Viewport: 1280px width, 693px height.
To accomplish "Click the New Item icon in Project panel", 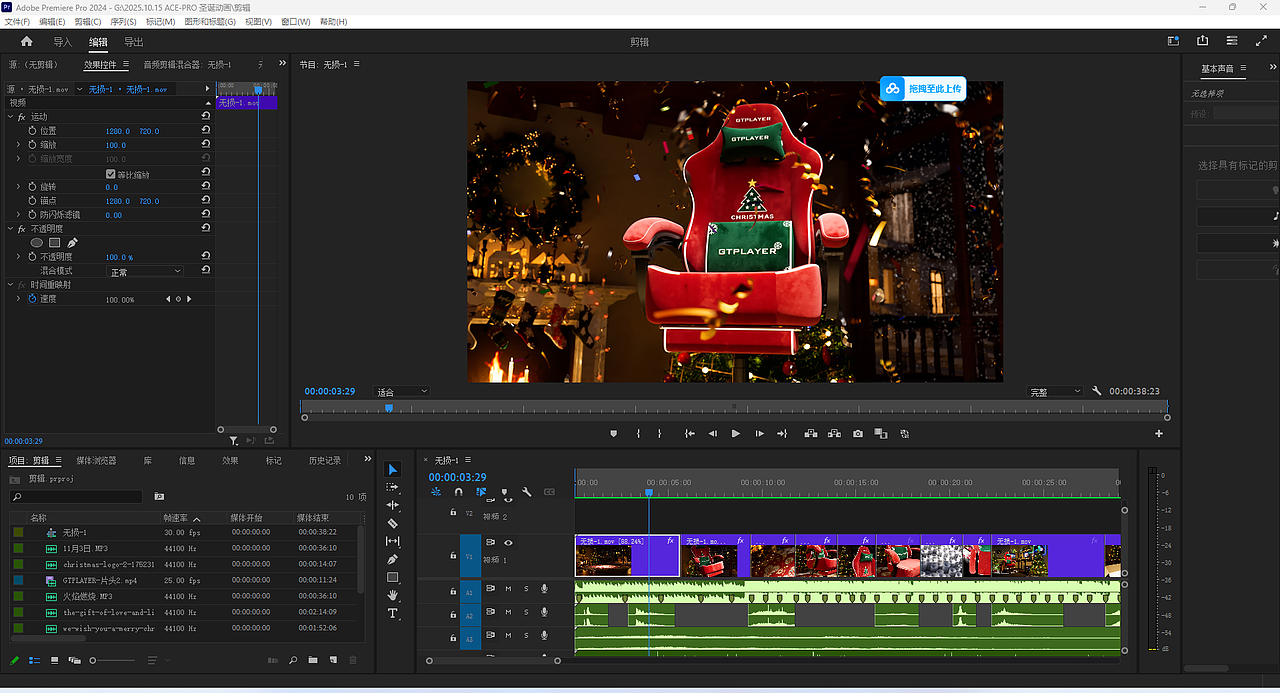I will [x=332, y=660].
